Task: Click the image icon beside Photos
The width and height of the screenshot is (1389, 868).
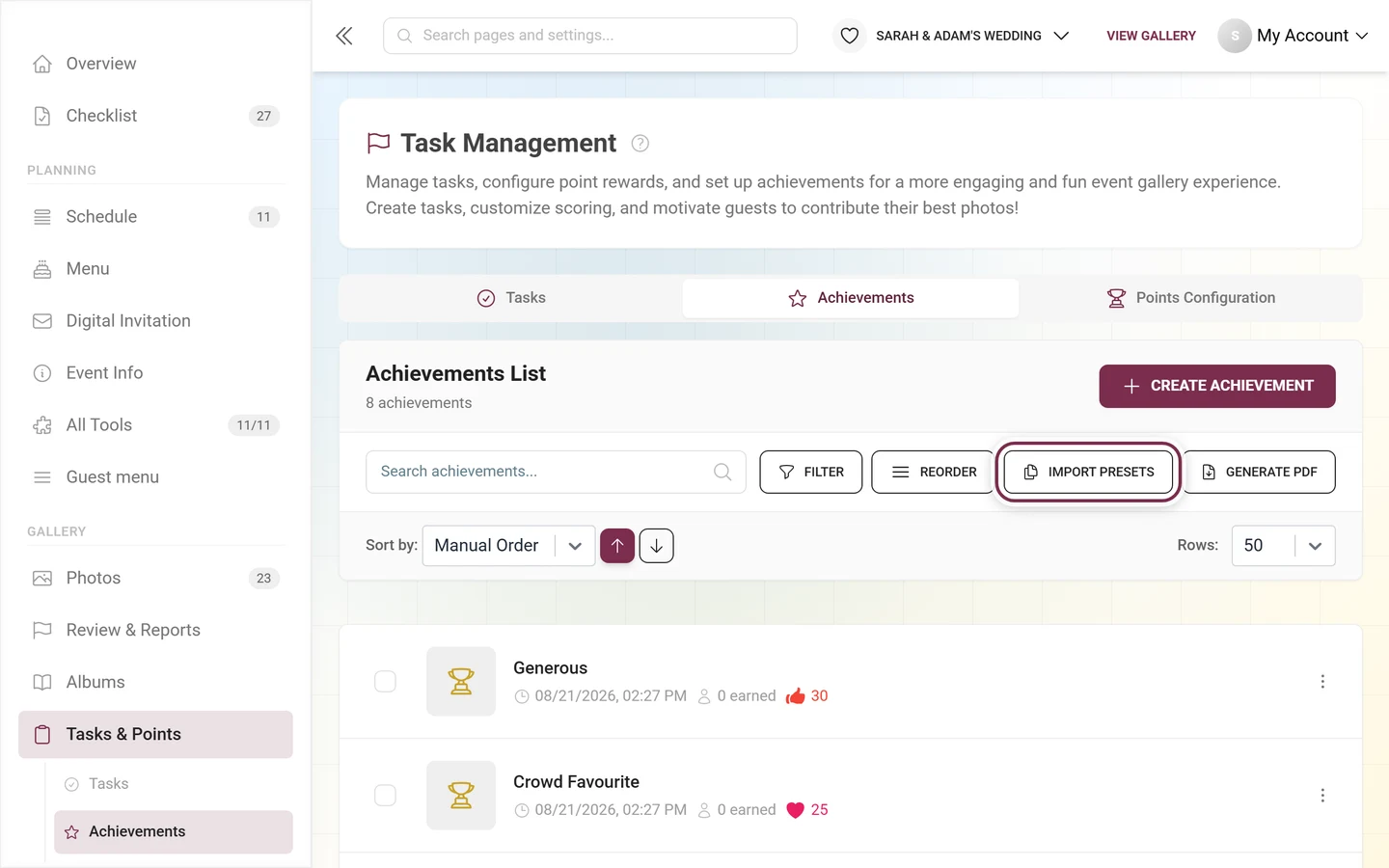Action: pos(42,579)
